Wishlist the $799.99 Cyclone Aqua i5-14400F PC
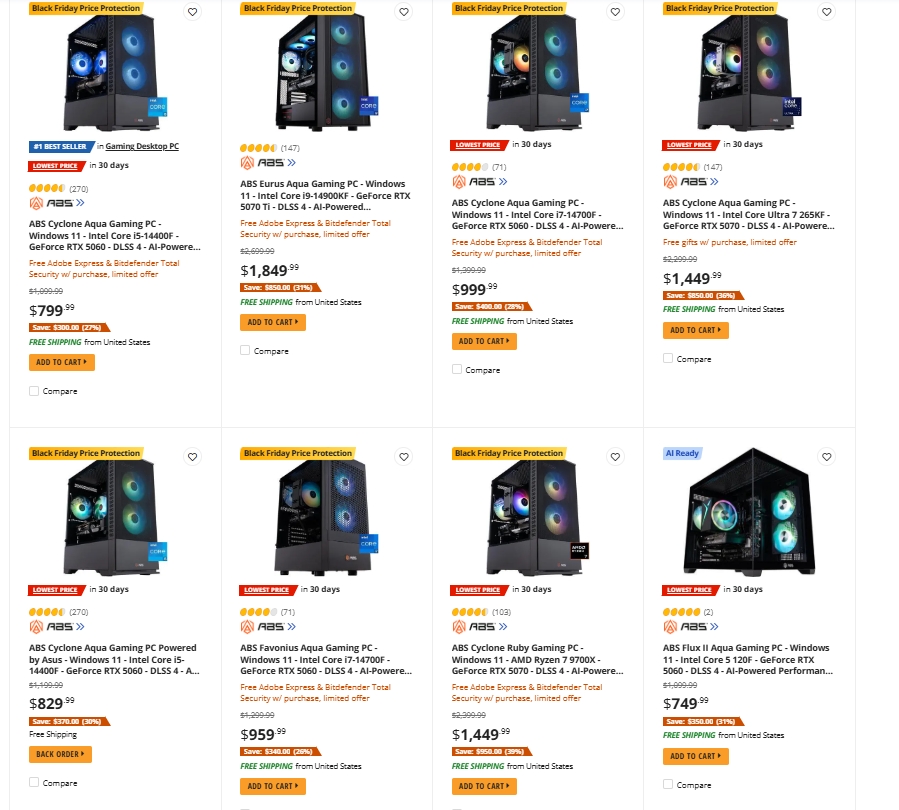This screenshot has height=810, width=899. [x=193, y=12]
